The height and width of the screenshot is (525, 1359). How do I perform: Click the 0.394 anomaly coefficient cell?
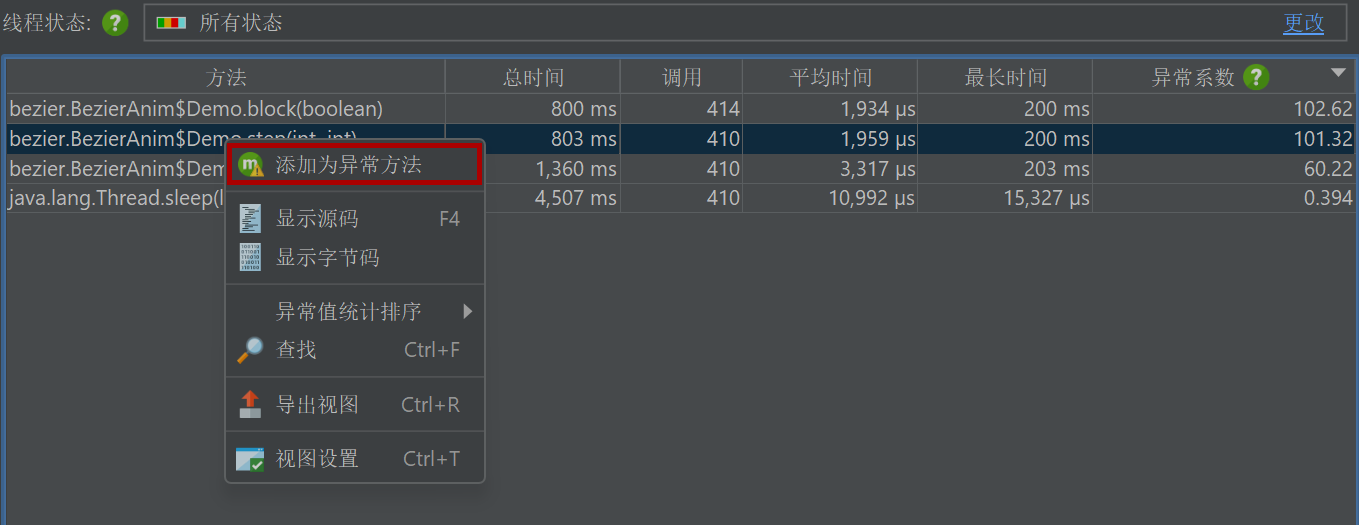(1224, 198)
